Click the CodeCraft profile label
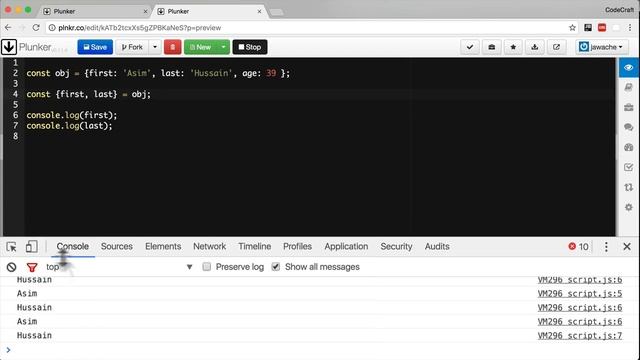The width and height of the screenshot is (640, 360). tap(619, 10)
